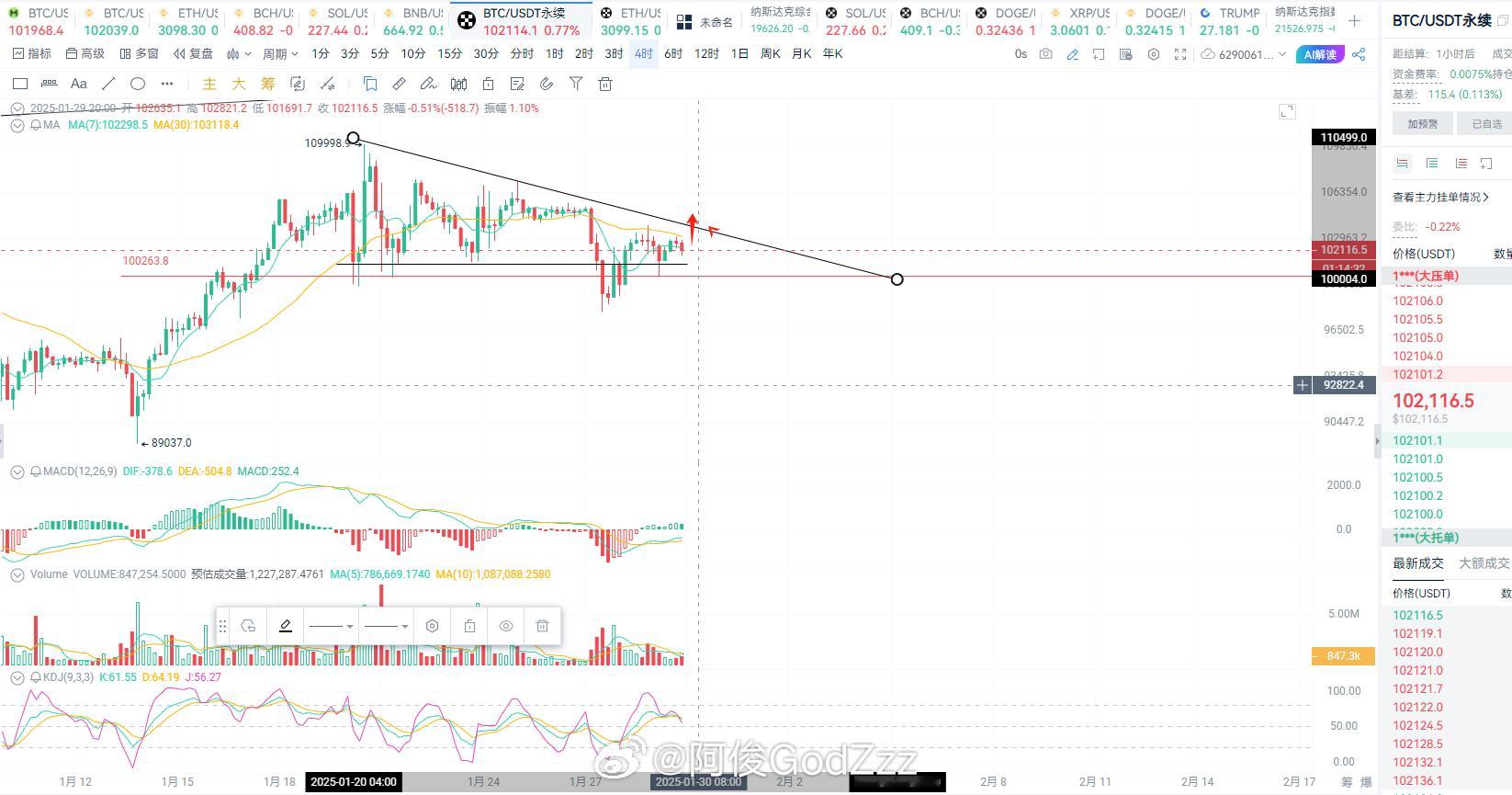Switch order book to combined view icon
1512x795 pixels.
coord(1402,163)
